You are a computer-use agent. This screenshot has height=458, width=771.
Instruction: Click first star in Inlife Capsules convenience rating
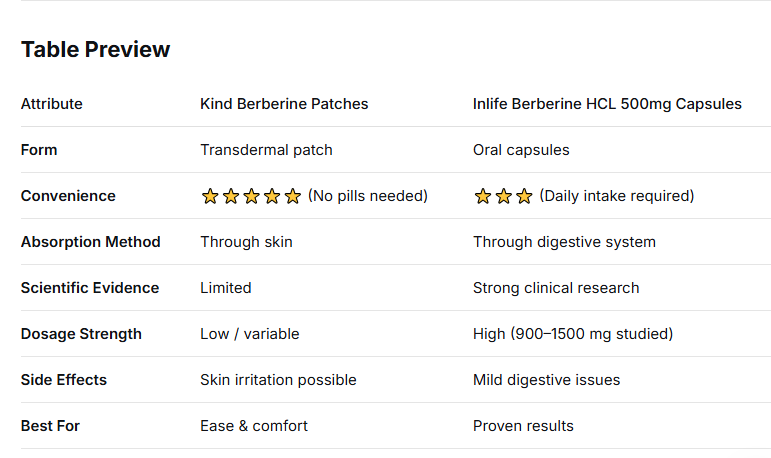482,197
